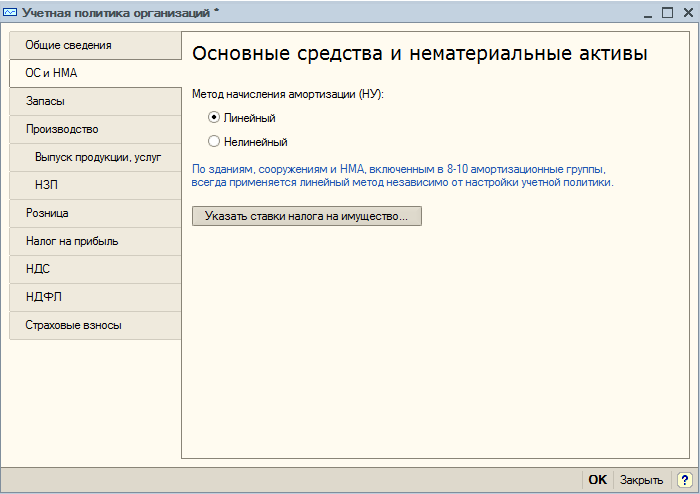Viewport: 700px width, 494px height.
Task: Open help via question mark icon
Action: click(x=684, y=480)
